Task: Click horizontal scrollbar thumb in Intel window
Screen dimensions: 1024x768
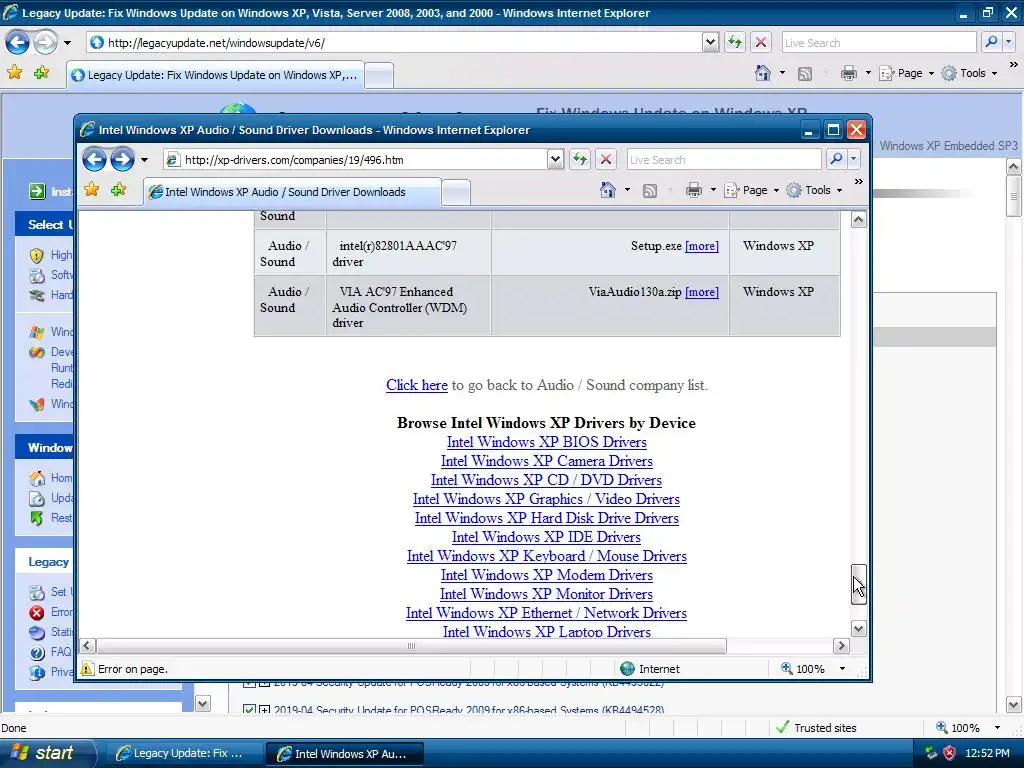Action: [x=411, y=646]
